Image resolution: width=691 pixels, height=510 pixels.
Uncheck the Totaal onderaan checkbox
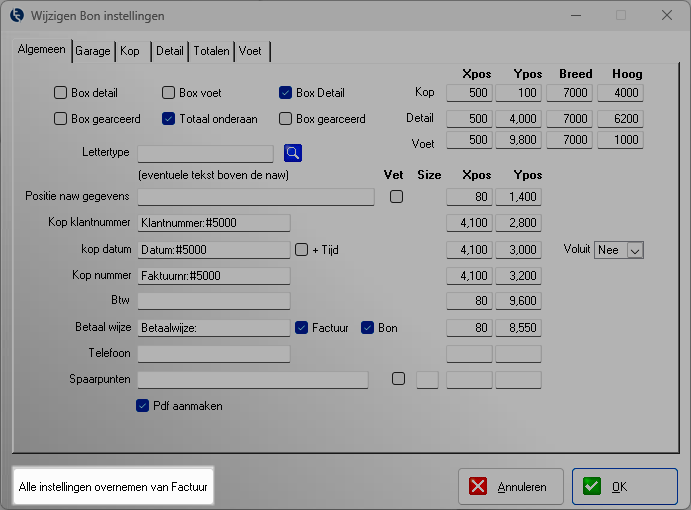[169, 119]
